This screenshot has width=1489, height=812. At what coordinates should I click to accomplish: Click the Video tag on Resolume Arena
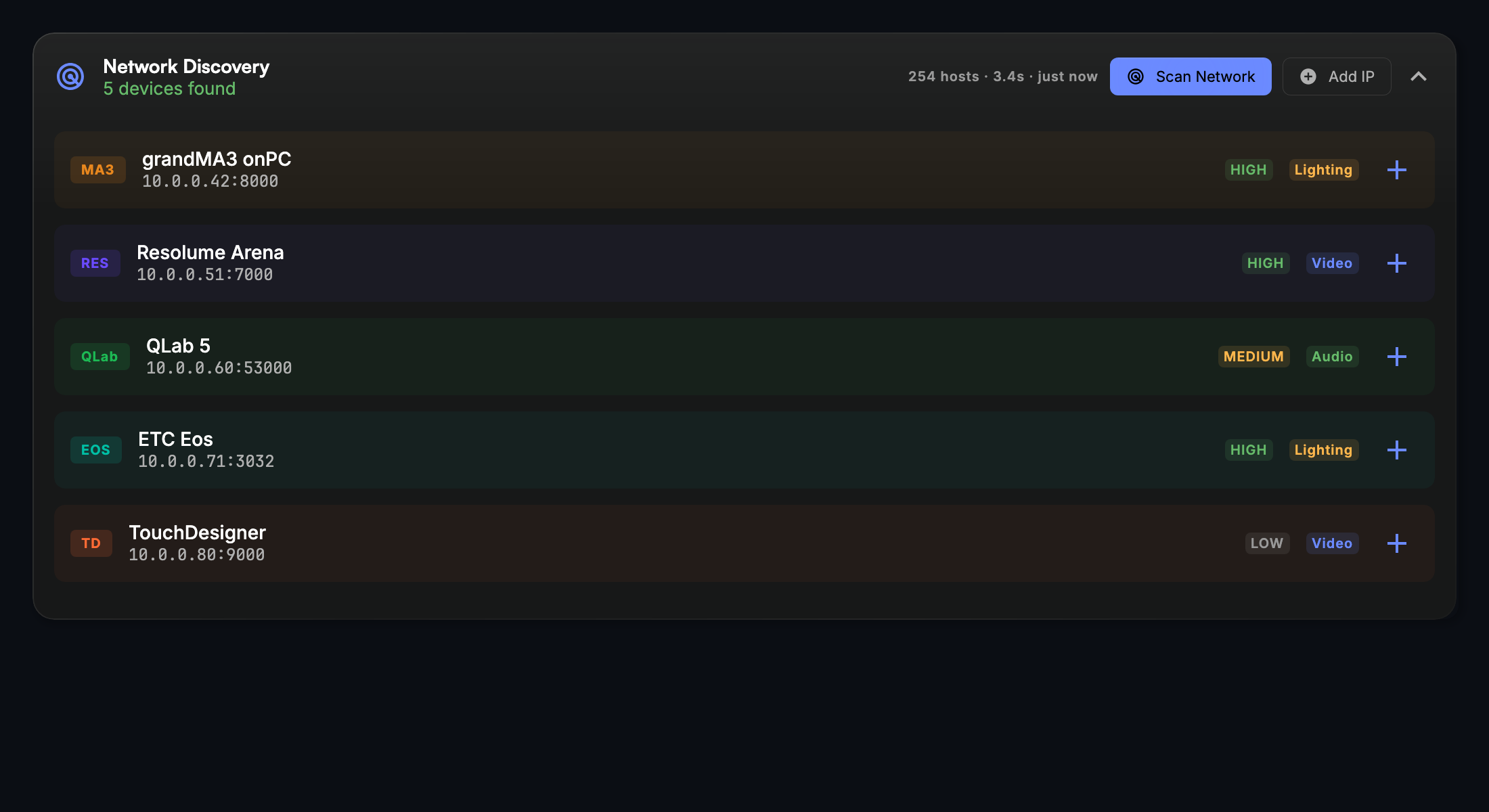pyautogui.click(x=1333, y=263)
